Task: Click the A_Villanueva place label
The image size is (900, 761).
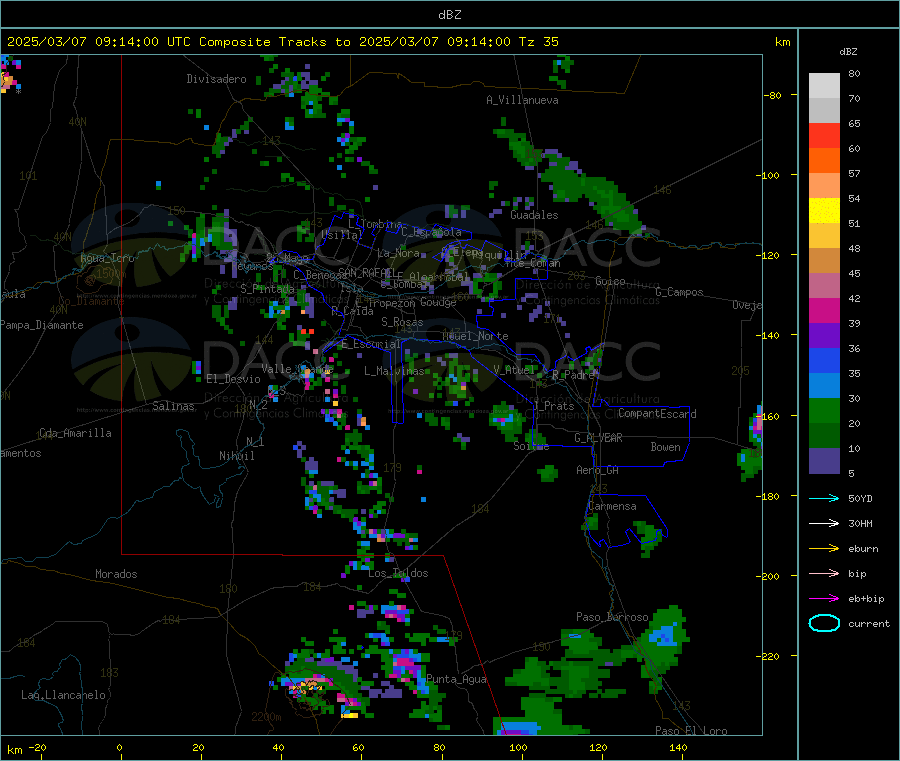Action: coord(522,100)
